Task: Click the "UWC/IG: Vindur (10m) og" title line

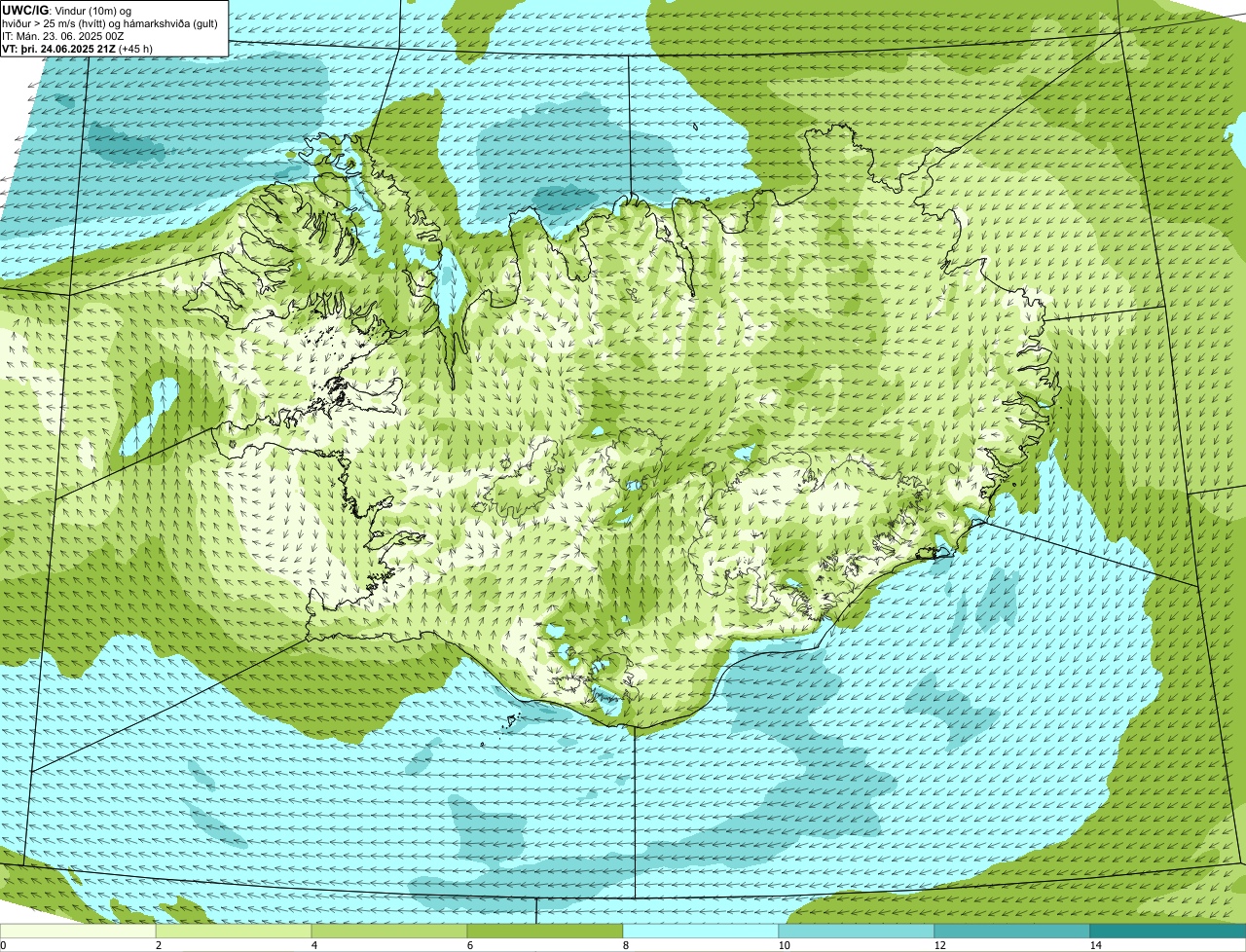Action: pos(67,9)
